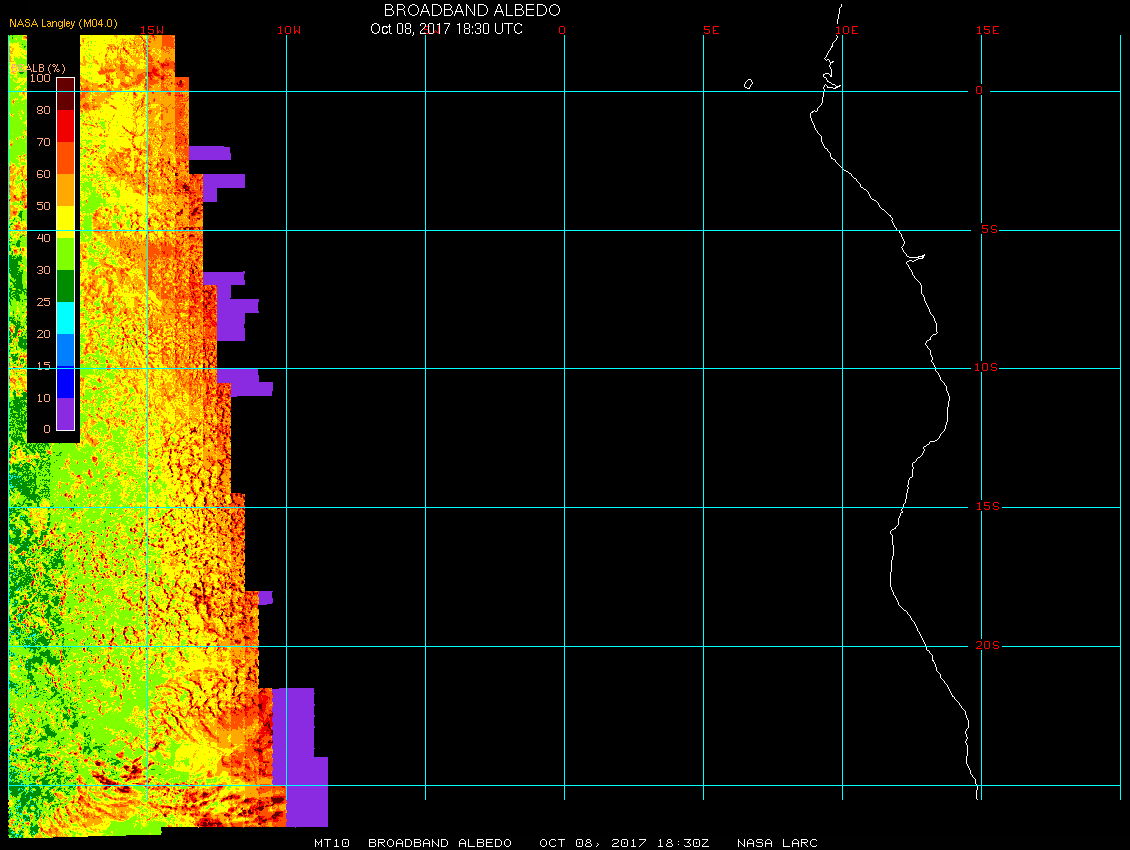Select the dark green 25–30% legend swatch
1130x850 pixels.
tap(65, 285)
